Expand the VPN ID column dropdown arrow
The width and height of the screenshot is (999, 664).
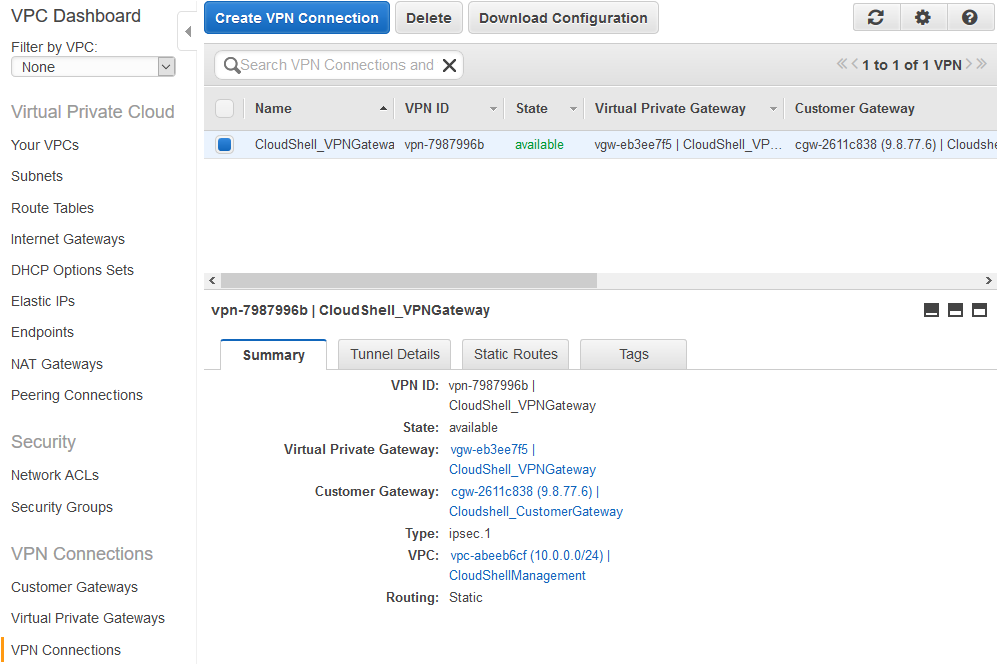coord(493,109)
